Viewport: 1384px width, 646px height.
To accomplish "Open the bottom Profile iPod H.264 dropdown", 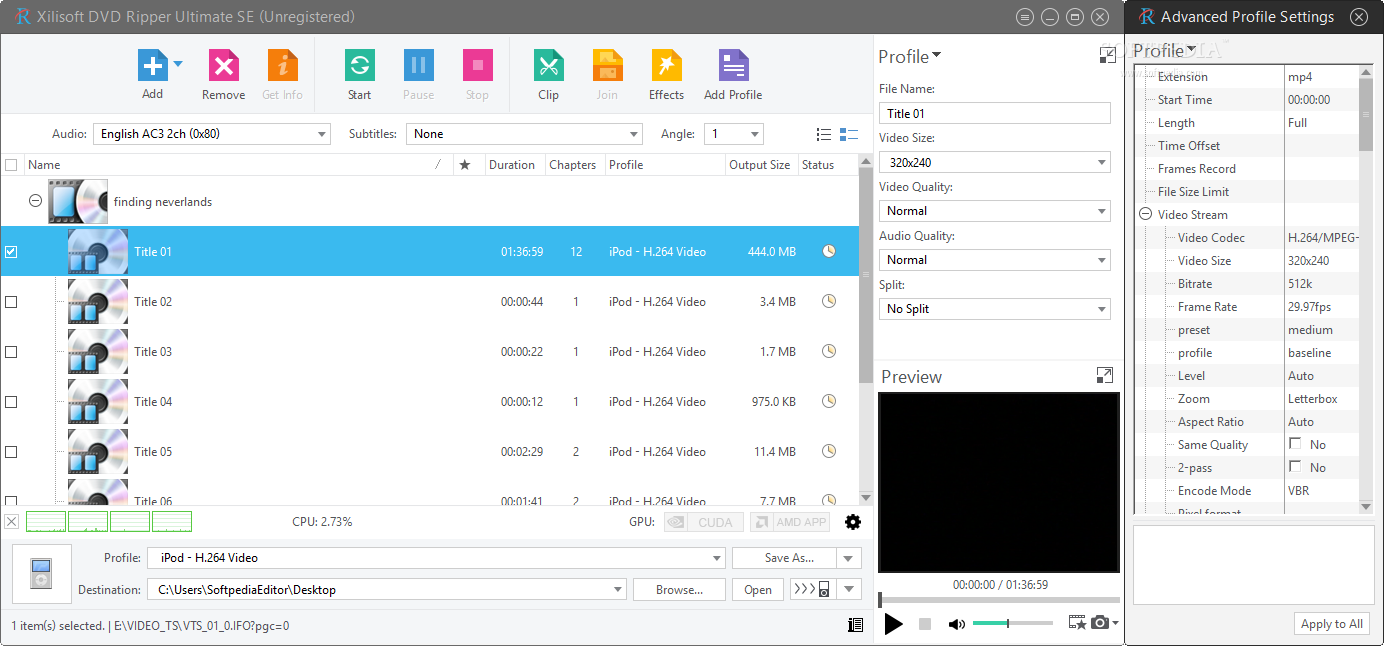I will click(x=436, y=558).
